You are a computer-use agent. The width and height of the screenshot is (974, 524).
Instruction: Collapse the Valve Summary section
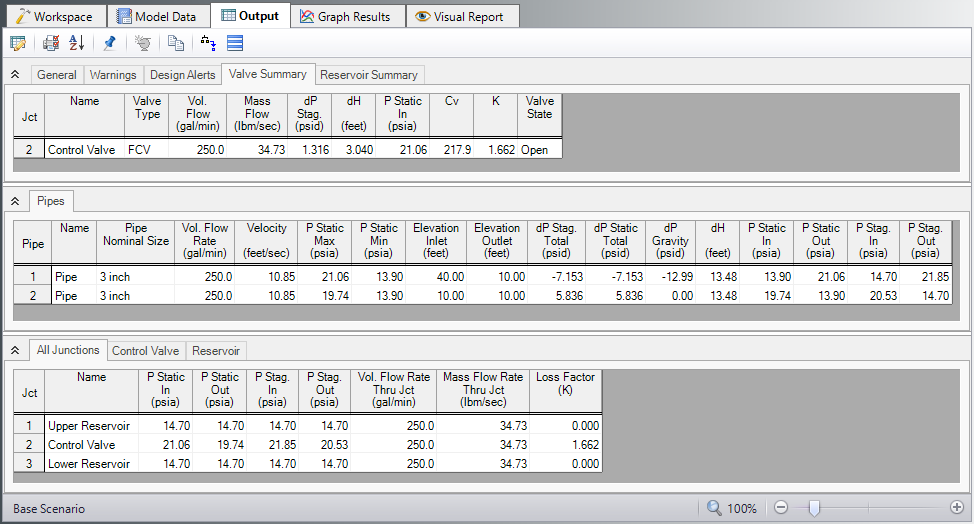(x=16, y=75)
